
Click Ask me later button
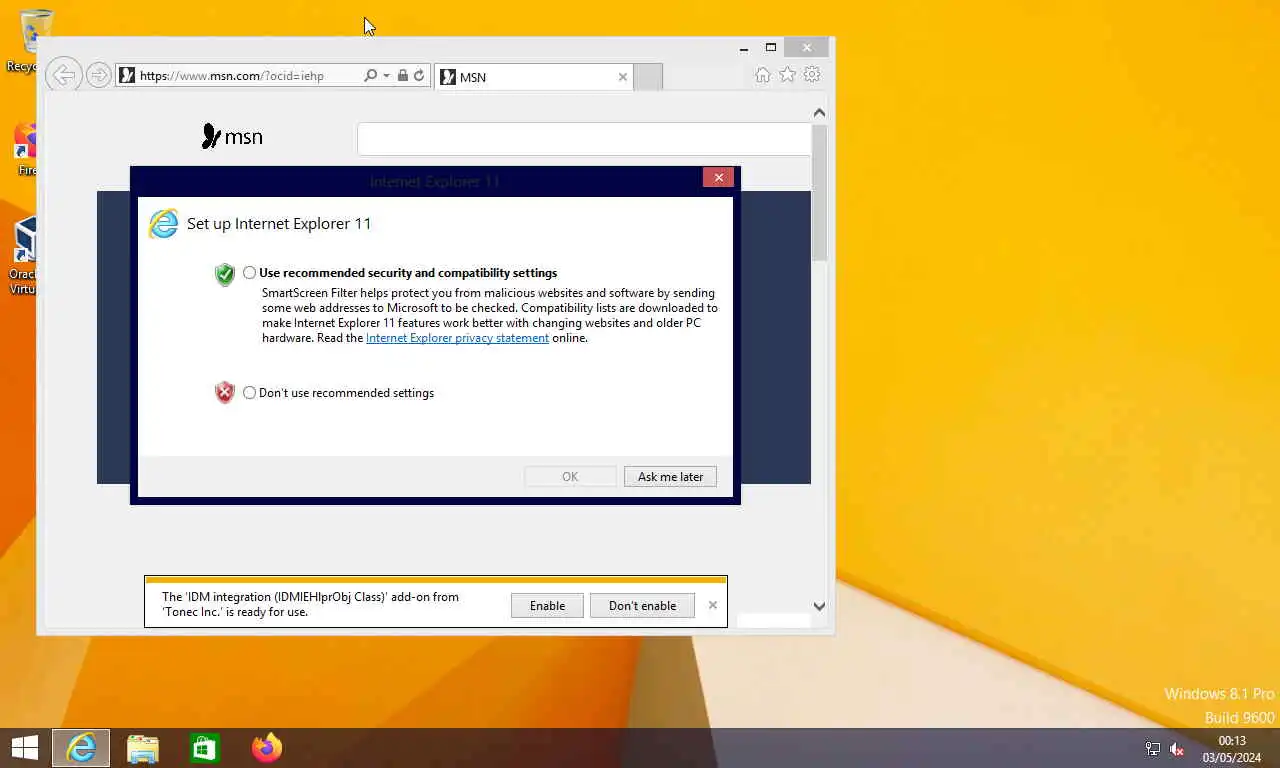pos(670,477)
